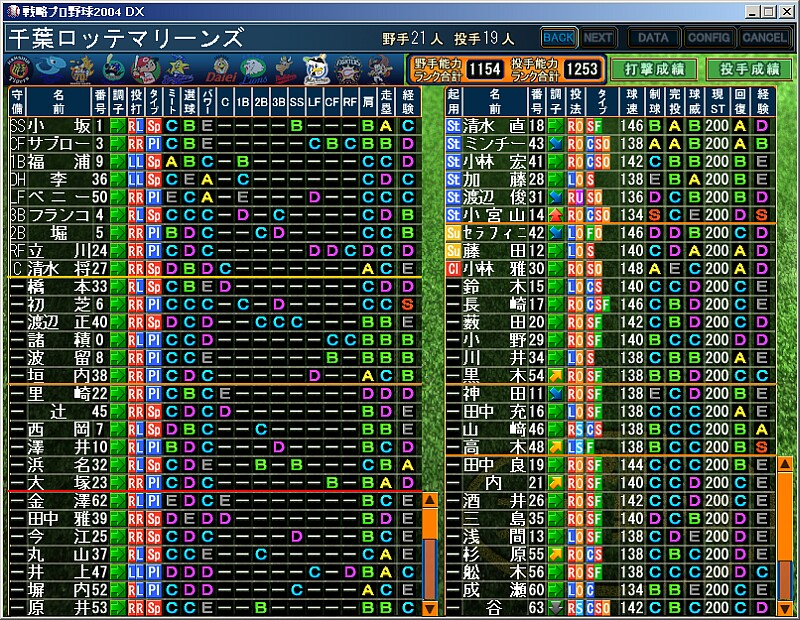Screen dimensions: 800x620
Task: Select the Swallows team logo
Action: [113, 69]
